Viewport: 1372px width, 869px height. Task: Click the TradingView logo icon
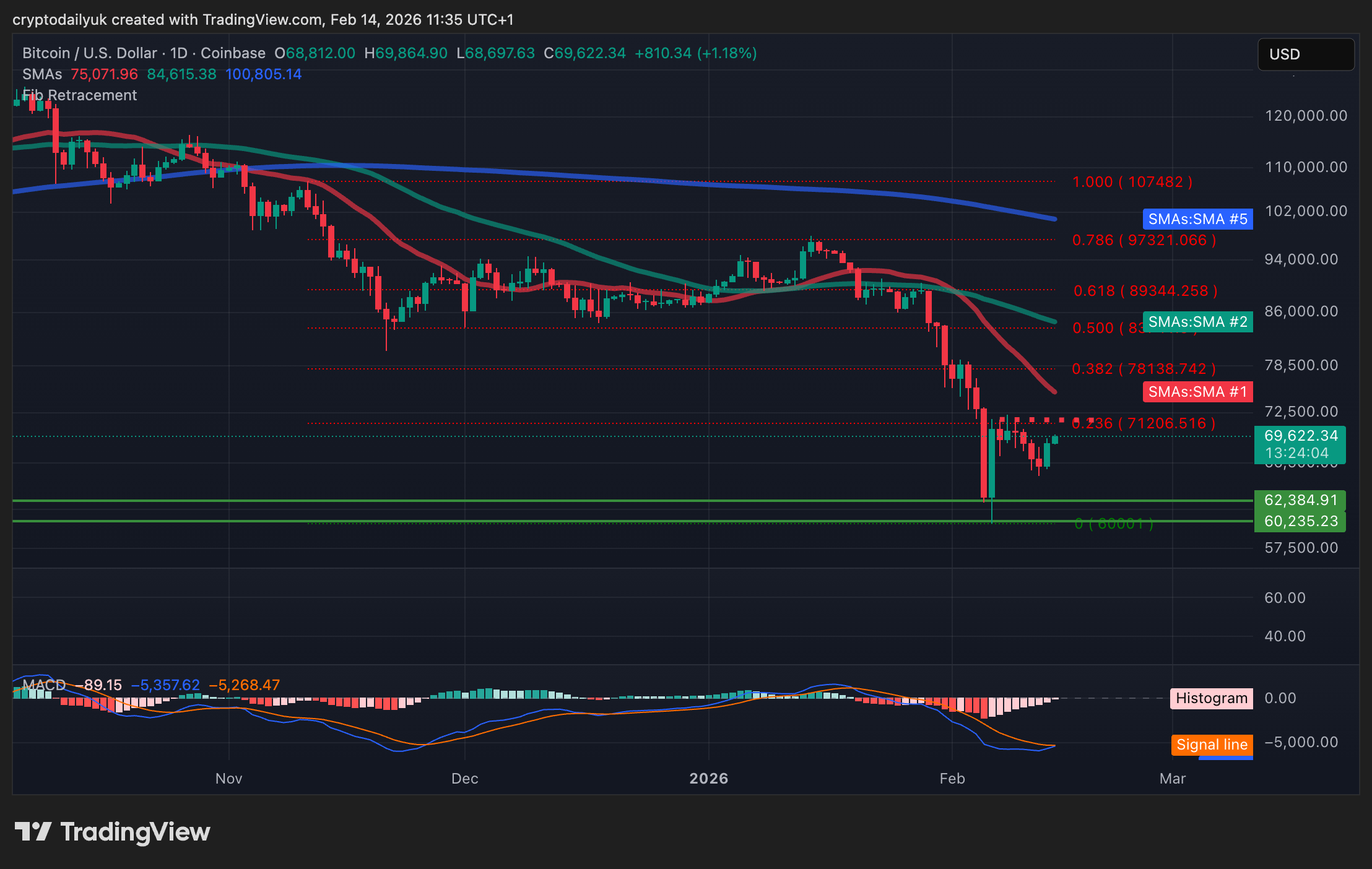pos(32,831)
